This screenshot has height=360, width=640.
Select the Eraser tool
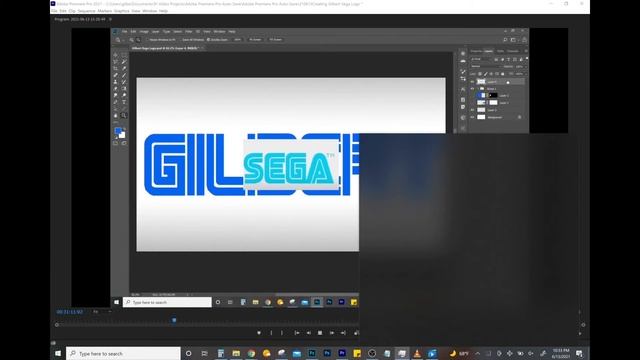pos(115,89)
